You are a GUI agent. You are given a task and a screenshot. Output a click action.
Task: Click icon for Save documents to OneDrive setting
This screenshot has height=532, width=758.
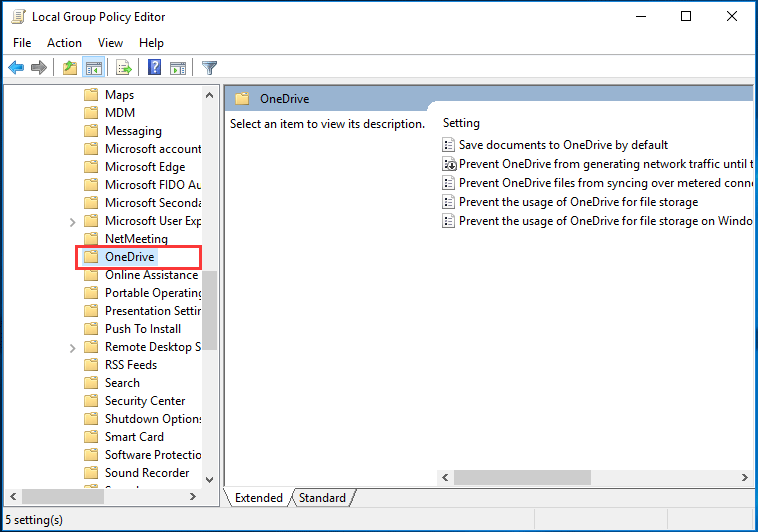pyautogui.click(x=449, y=145)
